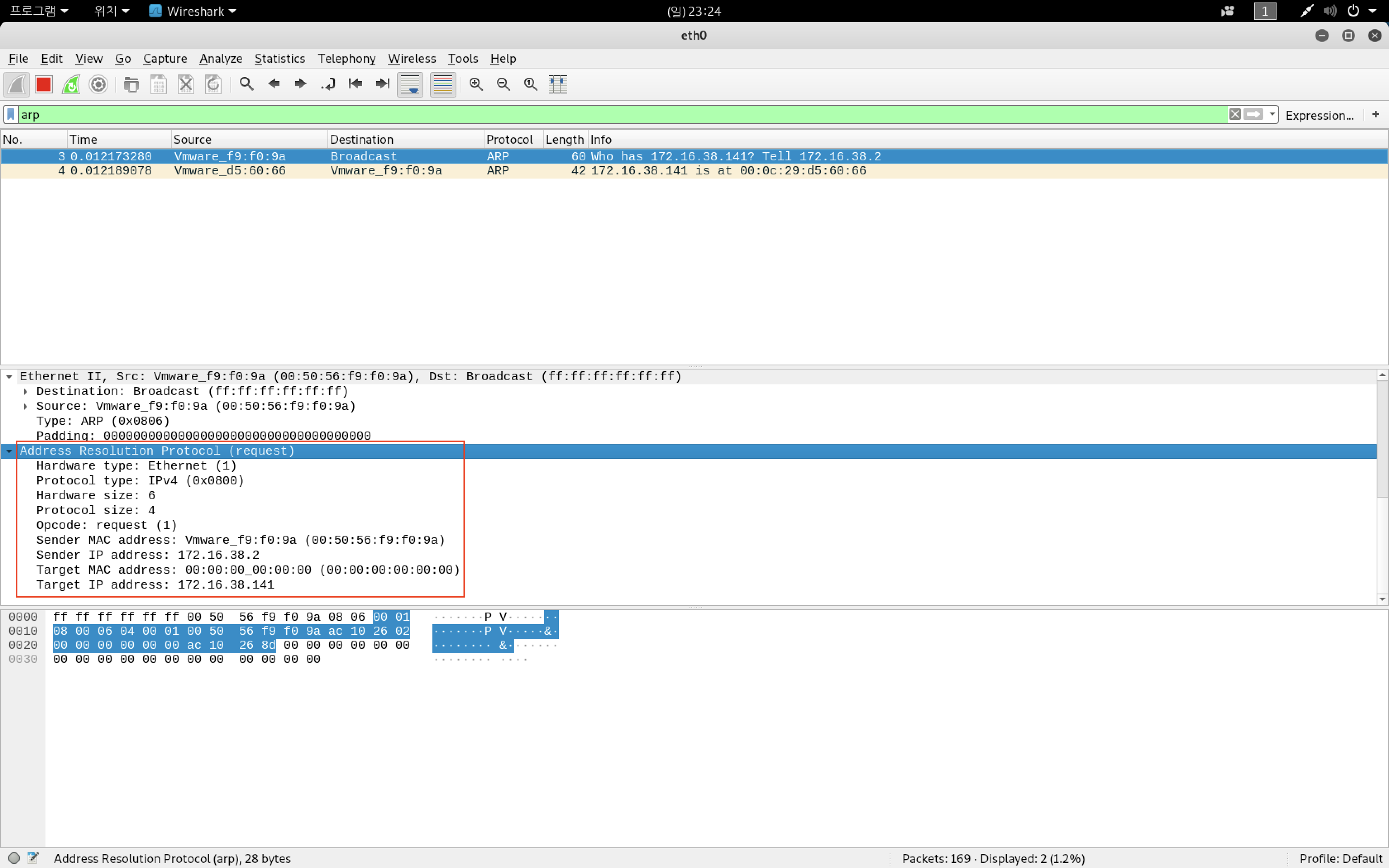
Task: Jump to the last packet
Action: coord(382,84)
